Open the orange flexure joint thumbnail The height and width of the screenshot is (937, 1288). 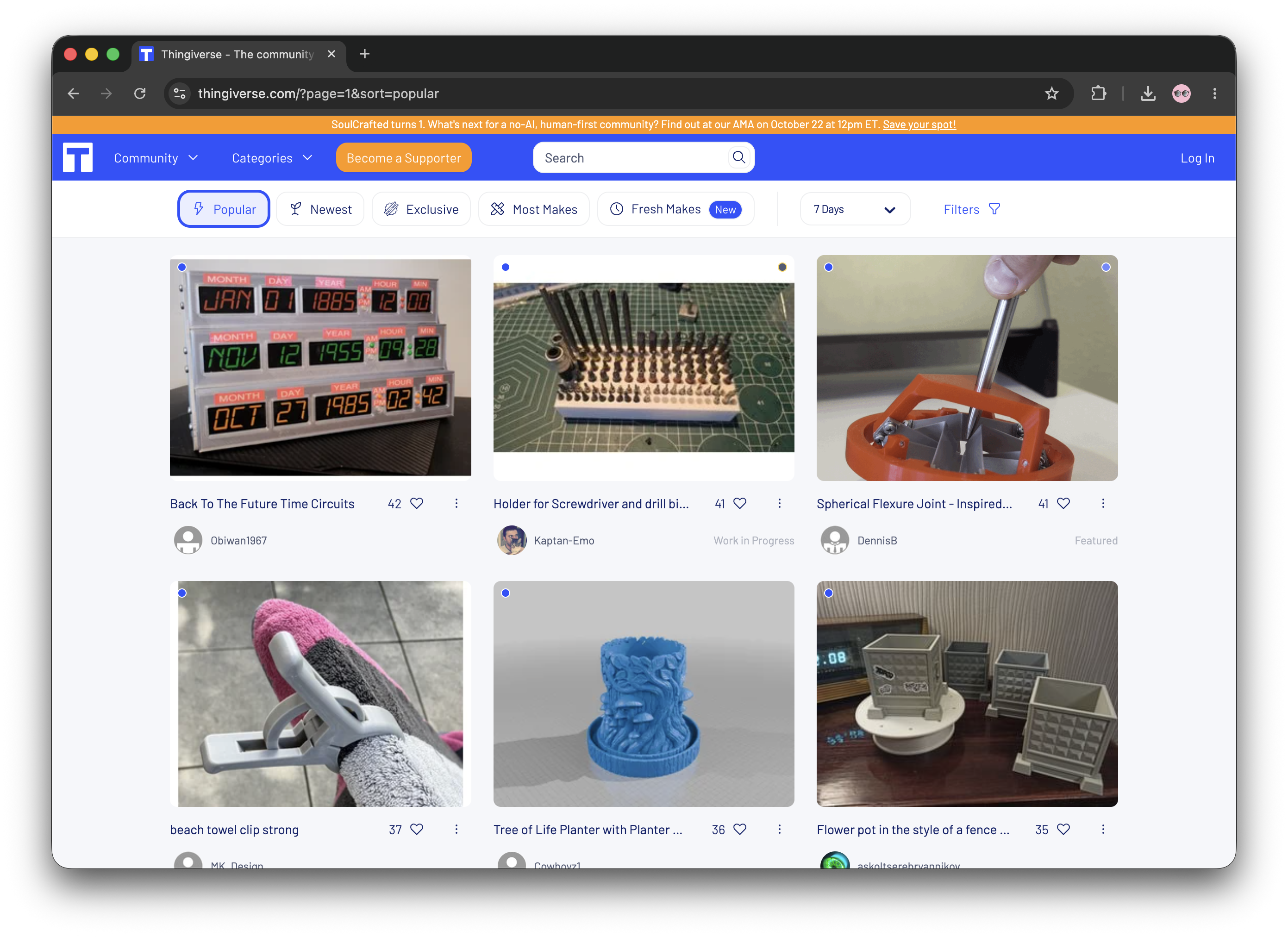coord(967,368)
